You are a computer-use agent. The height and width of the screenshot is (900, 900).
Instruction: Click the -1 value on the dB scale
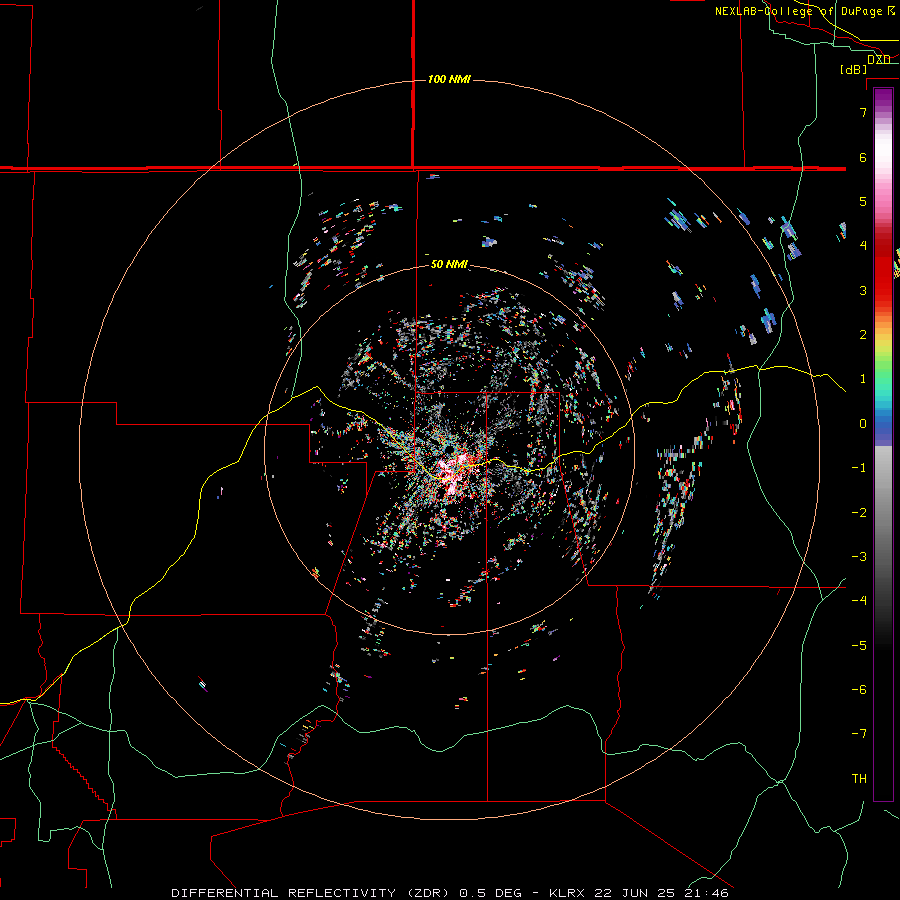(859, 468)
